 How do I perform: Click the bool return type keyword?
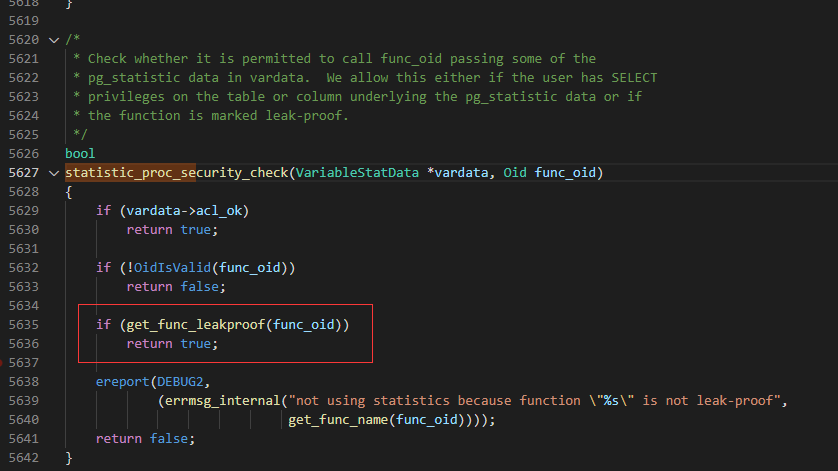(80, 154)
